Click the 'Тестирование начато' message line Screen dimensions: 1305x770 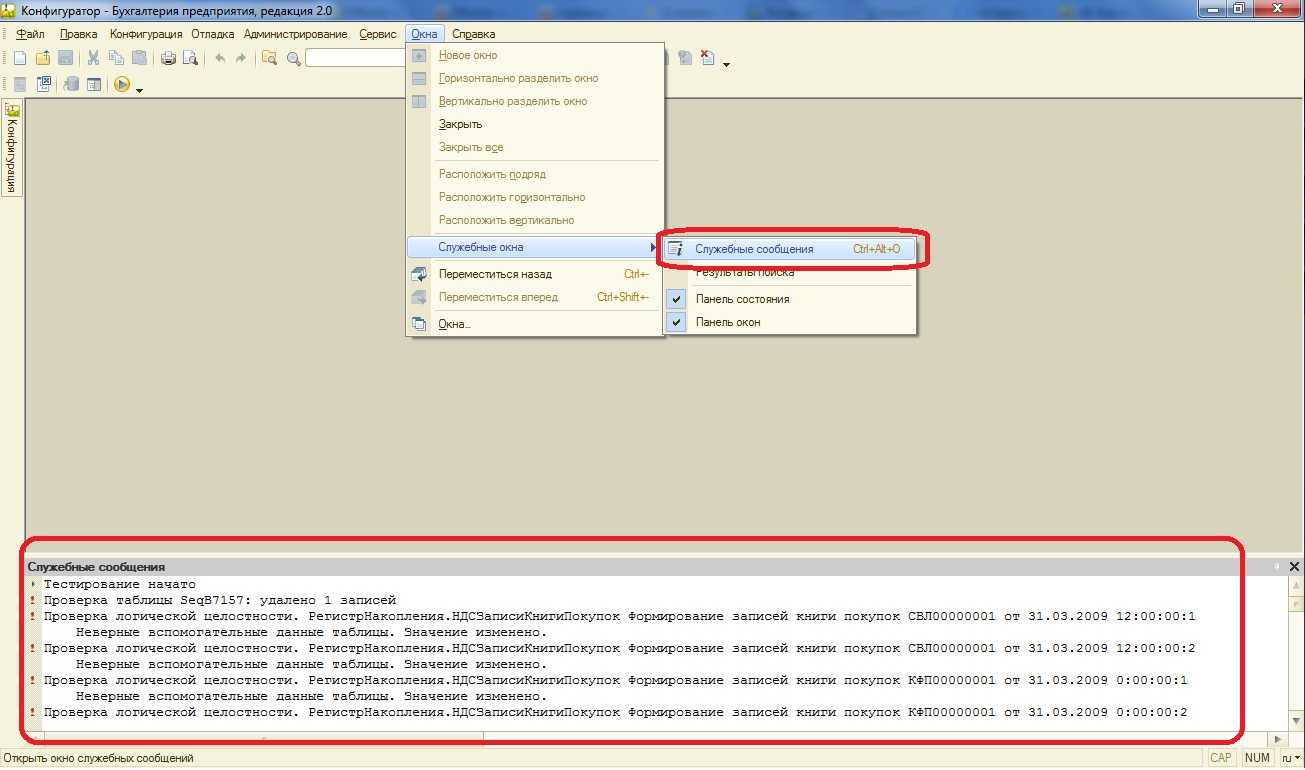[120, 584]
